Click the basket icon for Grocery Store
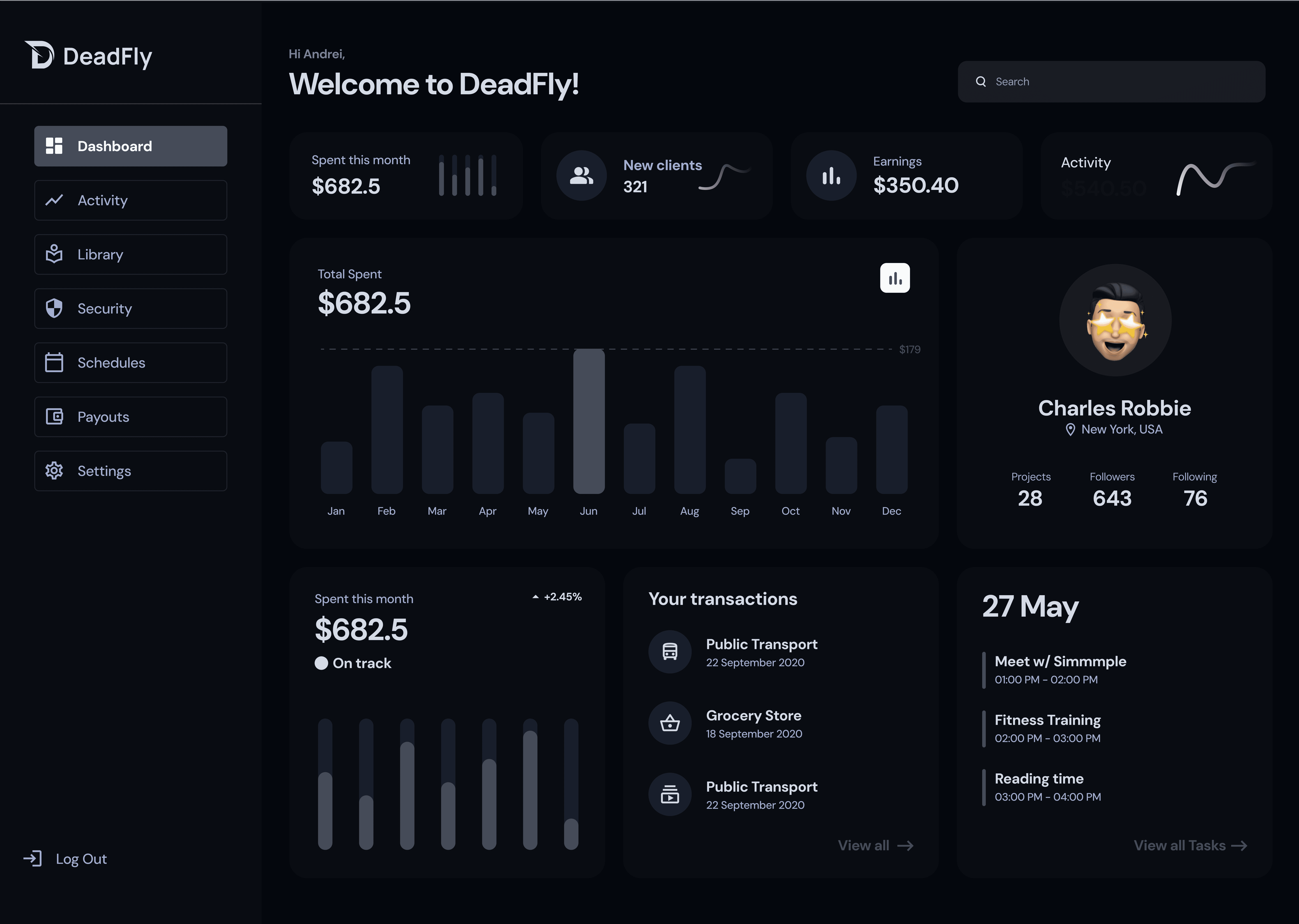 (670, 723)
